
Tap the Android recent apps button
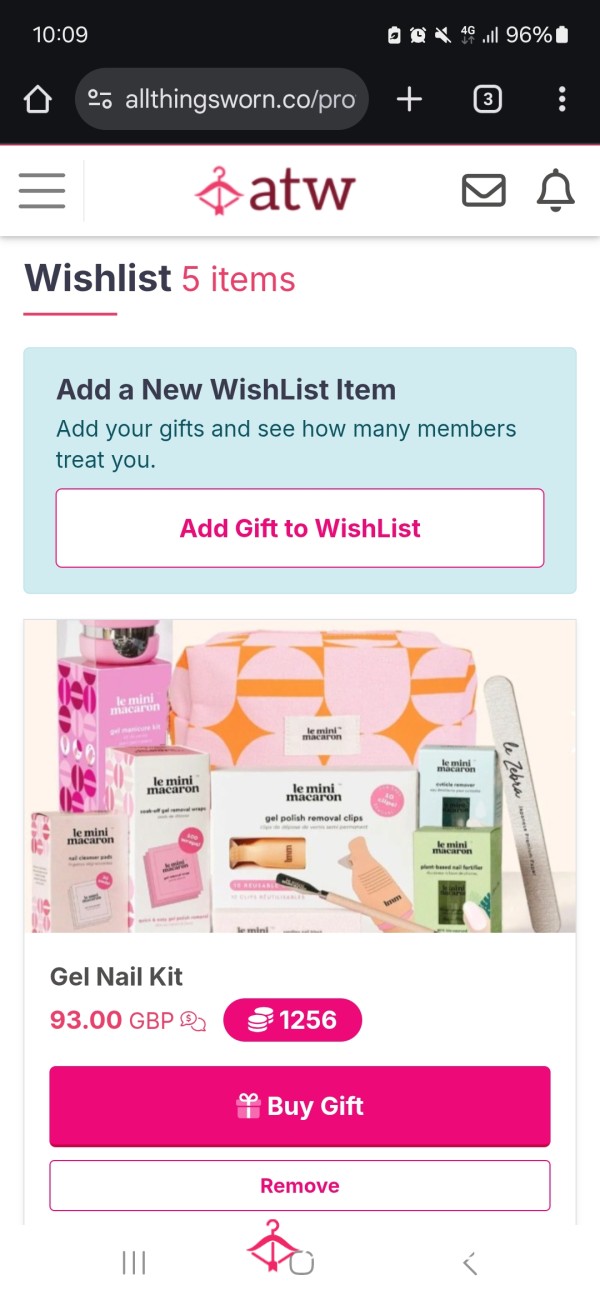133,1263
